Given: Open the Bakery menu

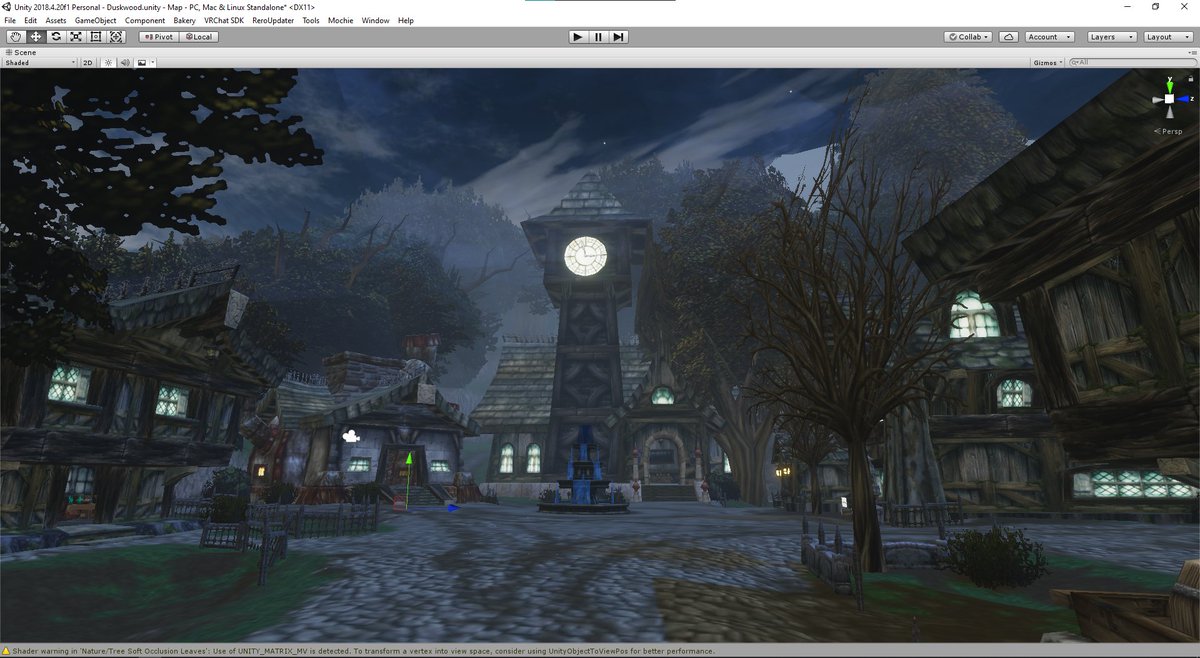Looking at the screenshot, I should 185,20.
